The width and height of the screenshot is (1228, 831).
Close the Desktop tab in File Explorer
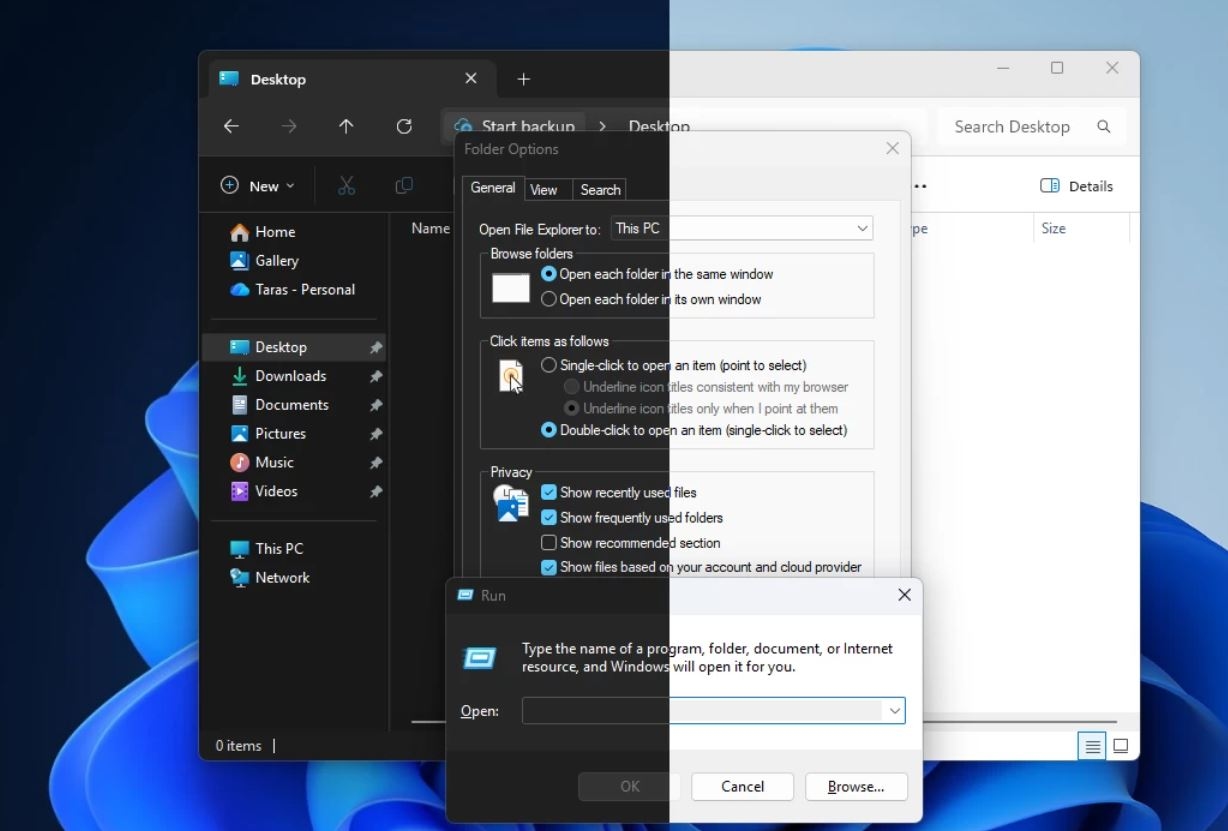[471, 78]
